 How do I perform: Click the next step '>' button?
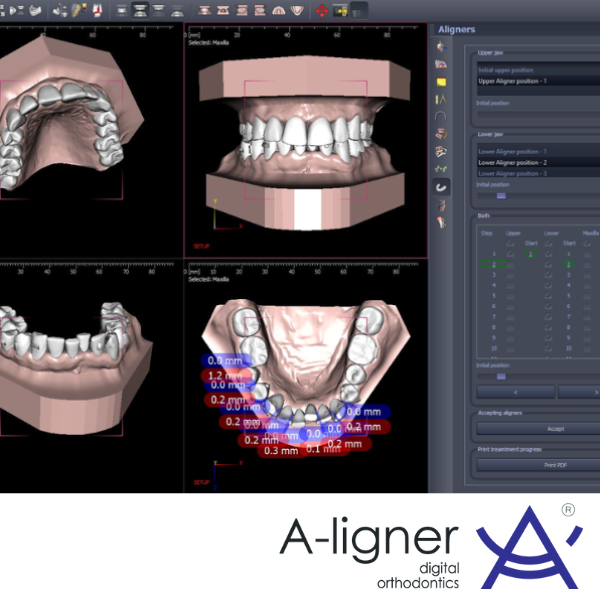pos(579,392)
